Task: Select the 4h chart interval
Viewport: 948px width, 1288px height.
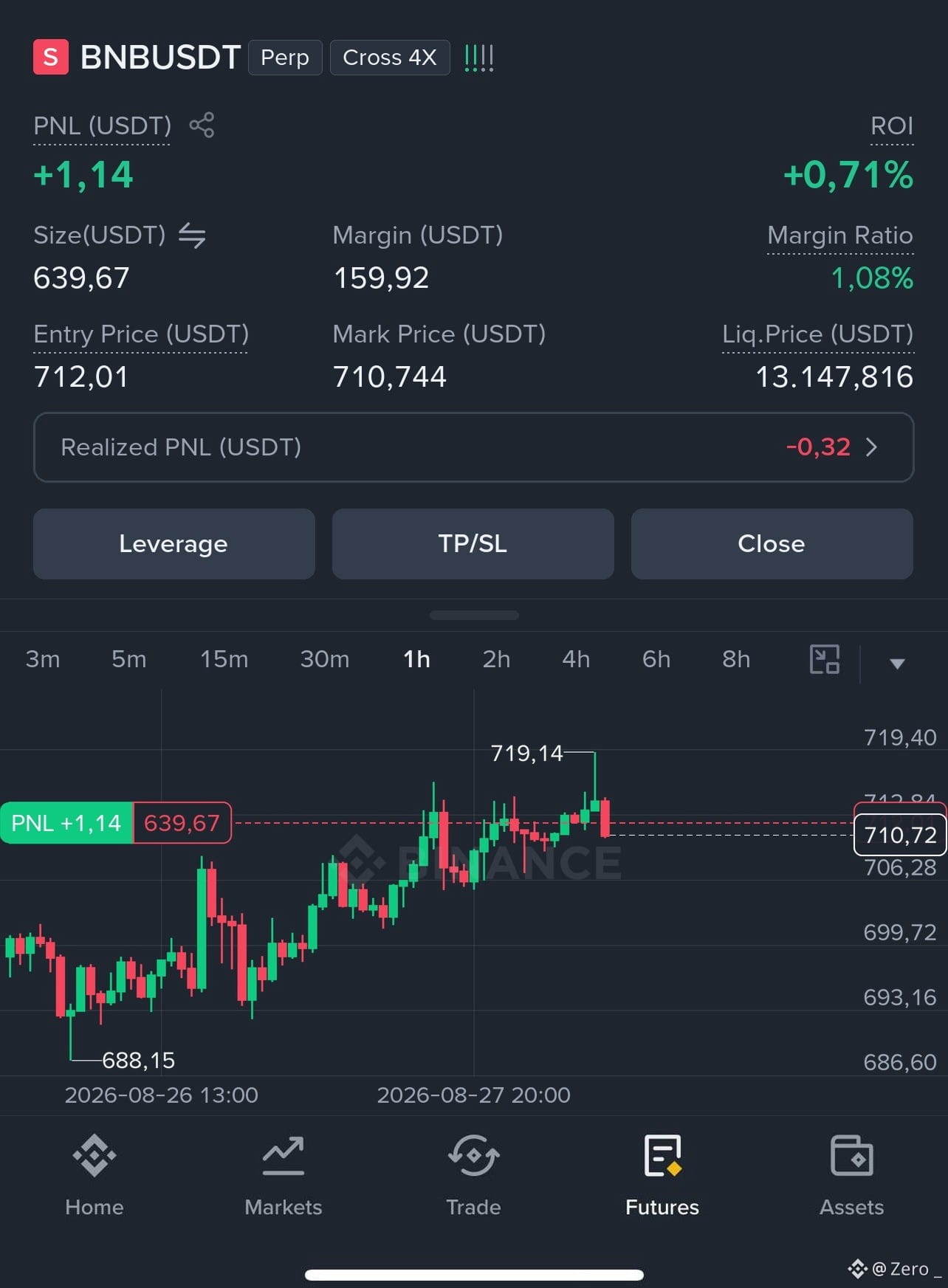Action: 577,659
